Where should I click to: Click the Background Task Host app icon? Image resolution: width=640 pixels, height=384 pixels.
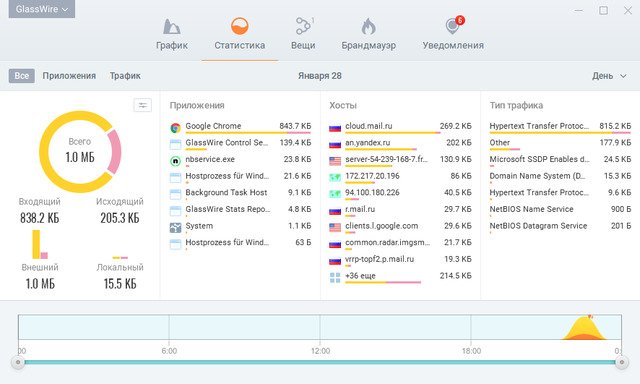point(176,194)
